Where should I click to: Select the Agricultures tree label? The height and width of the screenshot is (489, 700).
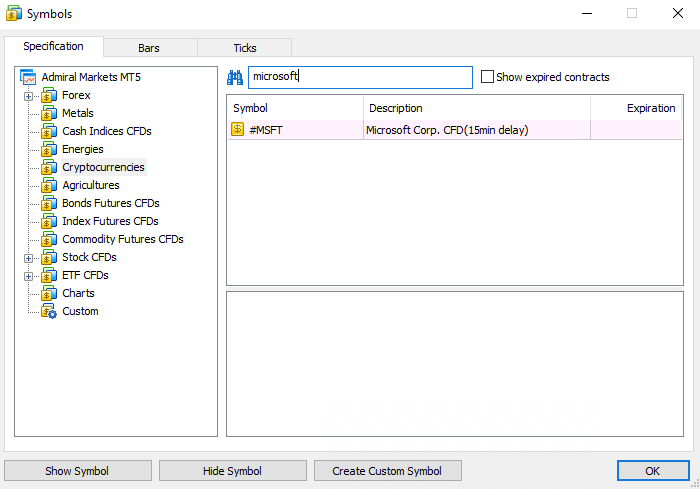pos(91,185)
